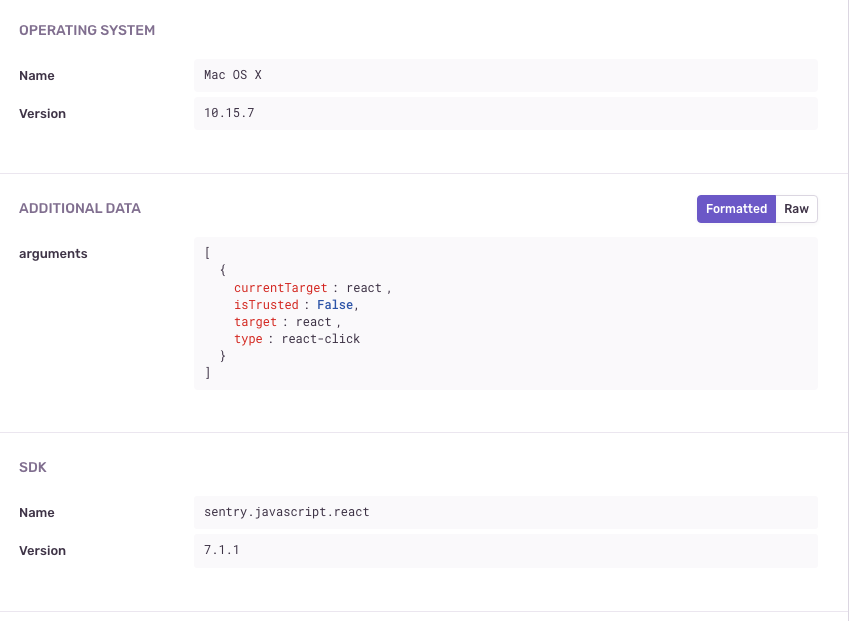Click the Additional Data section heading
866x621 pixels.
coord(80,209)
